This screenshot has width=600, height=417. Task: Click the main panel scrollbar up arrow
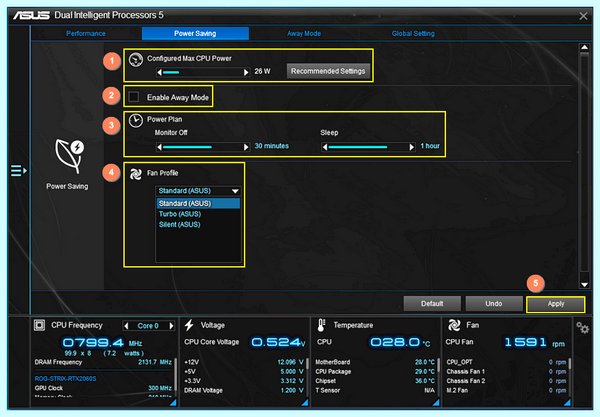pos(584,47)
